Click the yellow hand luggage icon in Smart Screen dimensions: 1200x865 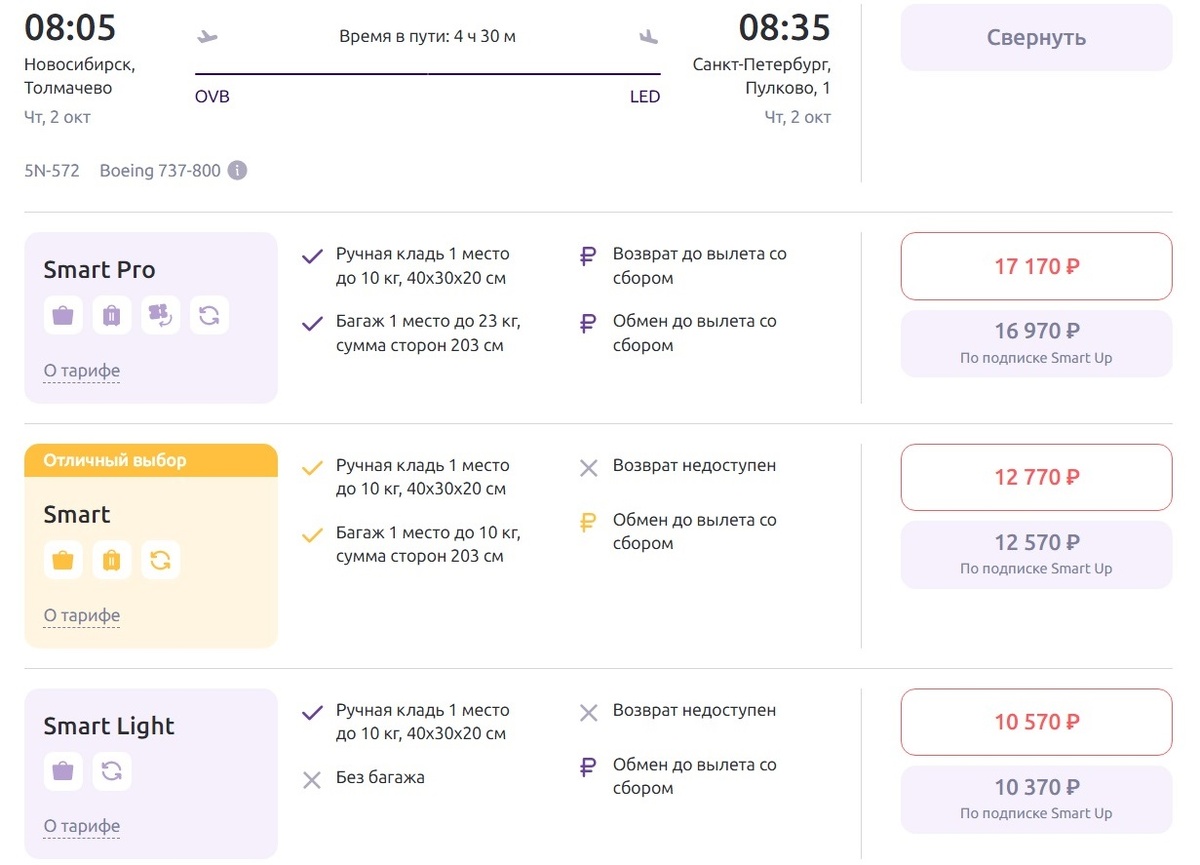tap(63, 560)
